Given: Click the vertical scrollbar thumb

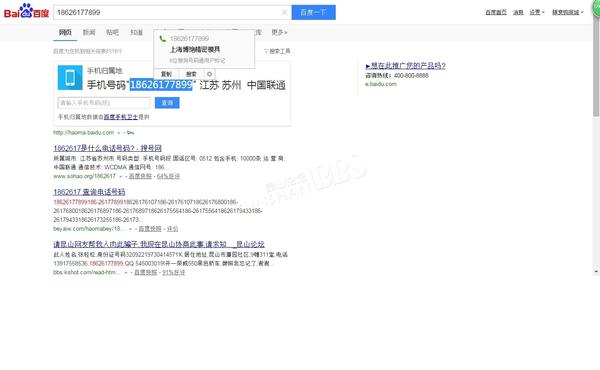Looking at the screenshot, I should 596,66.
